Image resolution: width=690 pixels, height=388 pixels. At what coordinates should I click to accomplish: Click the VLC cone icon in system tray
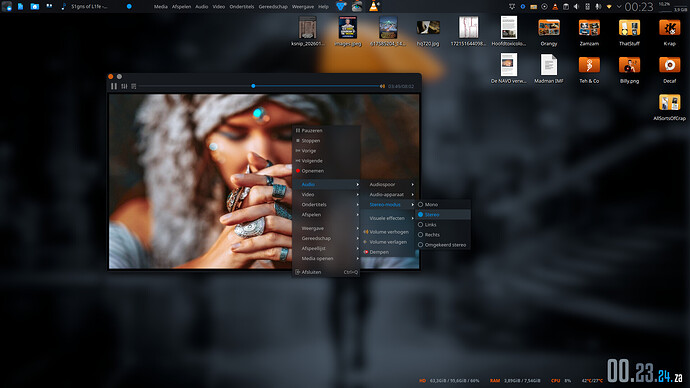point(555,7)
